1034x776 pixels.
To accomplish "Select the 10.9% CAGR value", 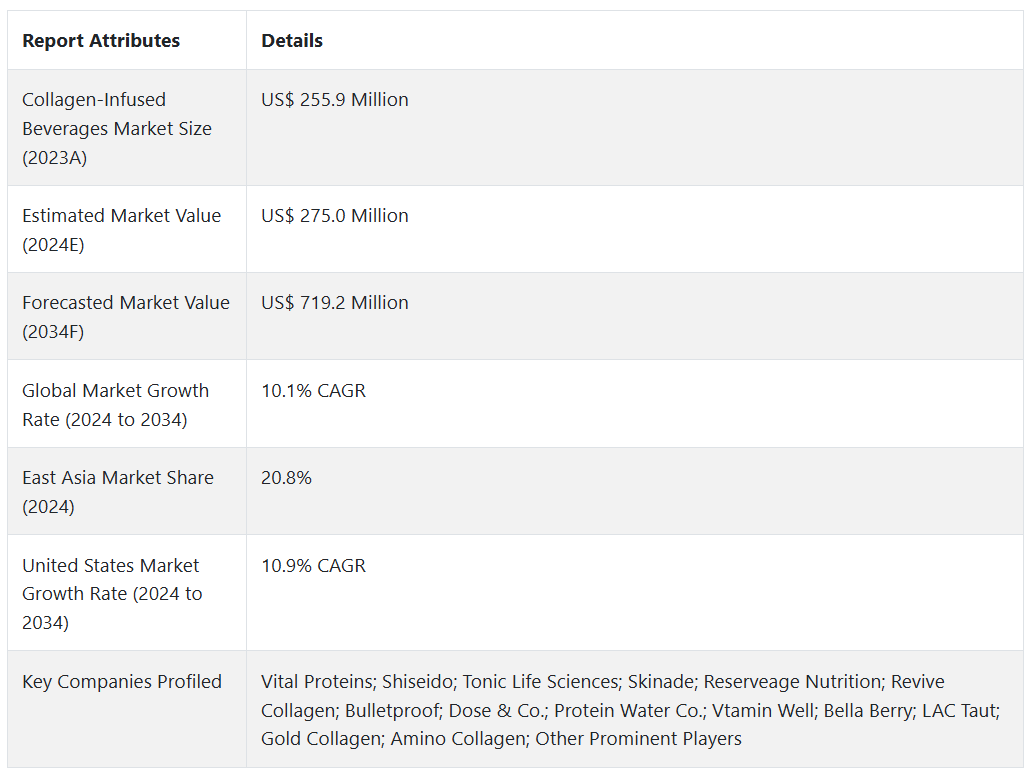I will pos(314,566).
